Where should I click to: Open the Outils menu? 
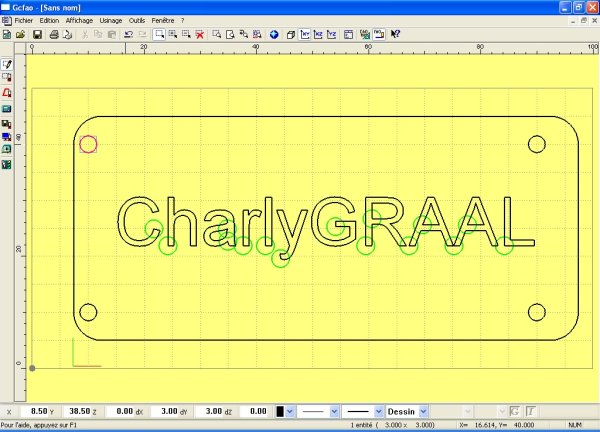pyautogui.click(x=137, y=21)
